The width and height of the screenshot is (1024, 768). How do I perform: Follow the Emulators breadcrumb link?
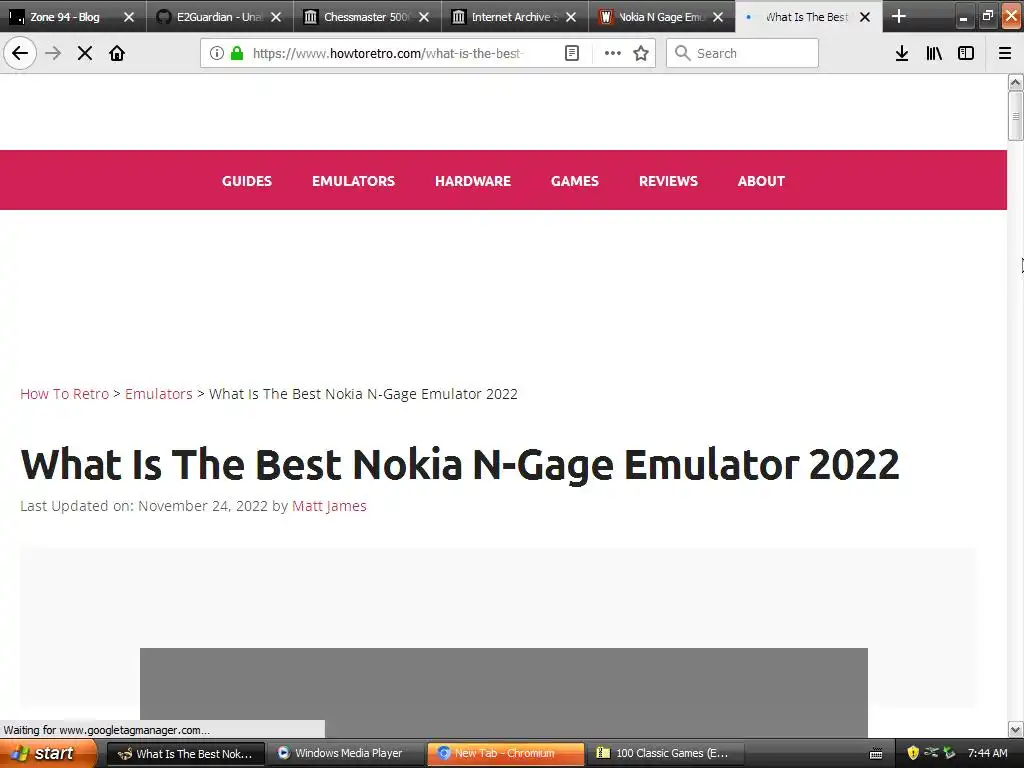tap(159, 394)
